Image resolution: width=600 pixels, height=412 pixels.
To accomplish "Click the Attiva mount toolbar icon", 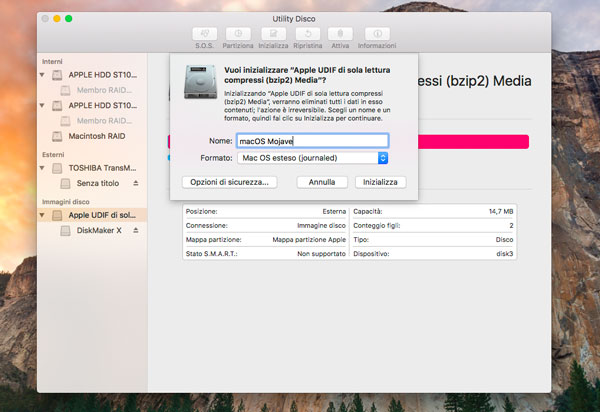I will (x=340, y=34).
